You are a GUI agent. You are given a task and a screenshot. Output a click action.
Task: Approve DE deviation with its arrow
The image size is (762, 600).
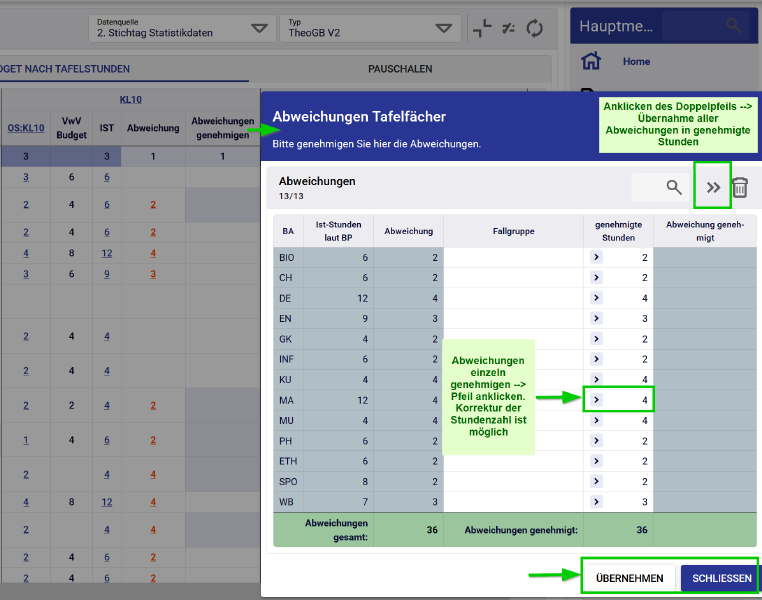[x=596, y=298]
